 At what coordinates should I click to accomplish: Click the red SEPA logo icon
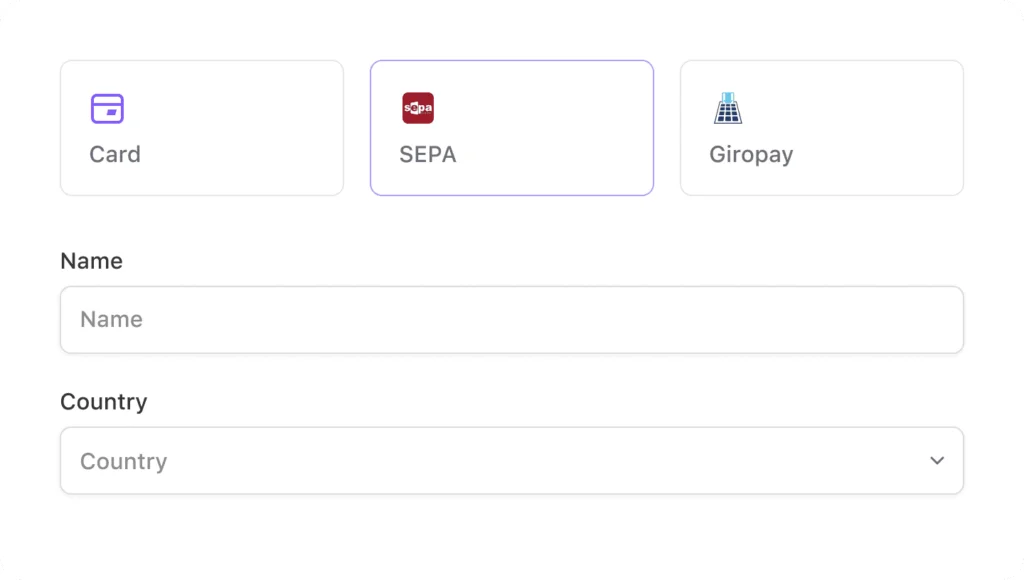[x=418, y=108]
